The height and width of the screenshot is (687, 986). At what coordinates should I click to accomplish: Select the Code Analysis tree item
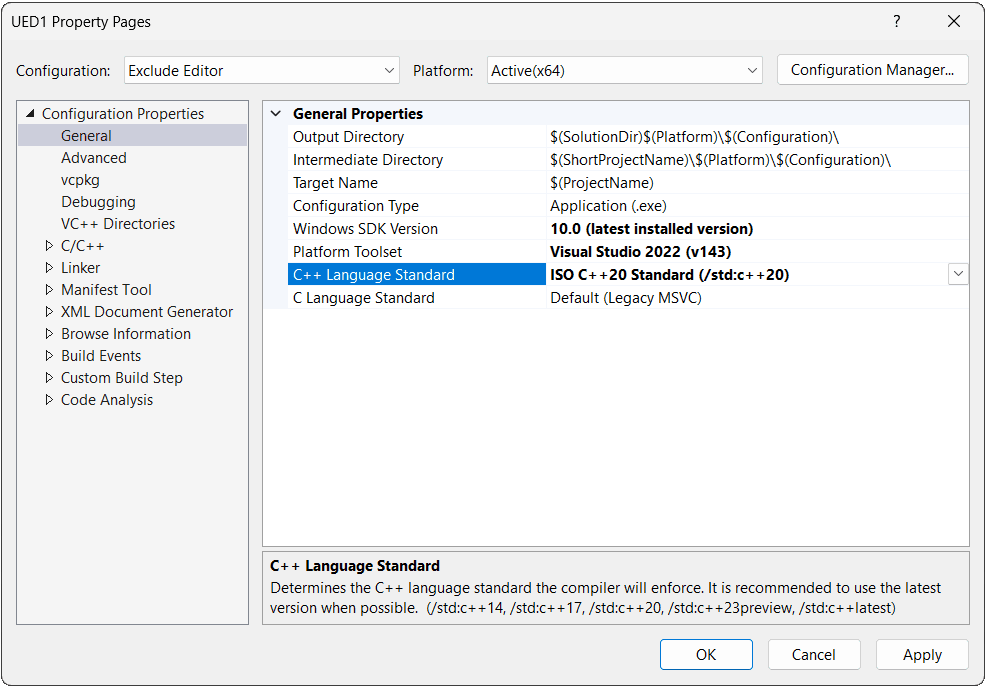coord(107,400)
